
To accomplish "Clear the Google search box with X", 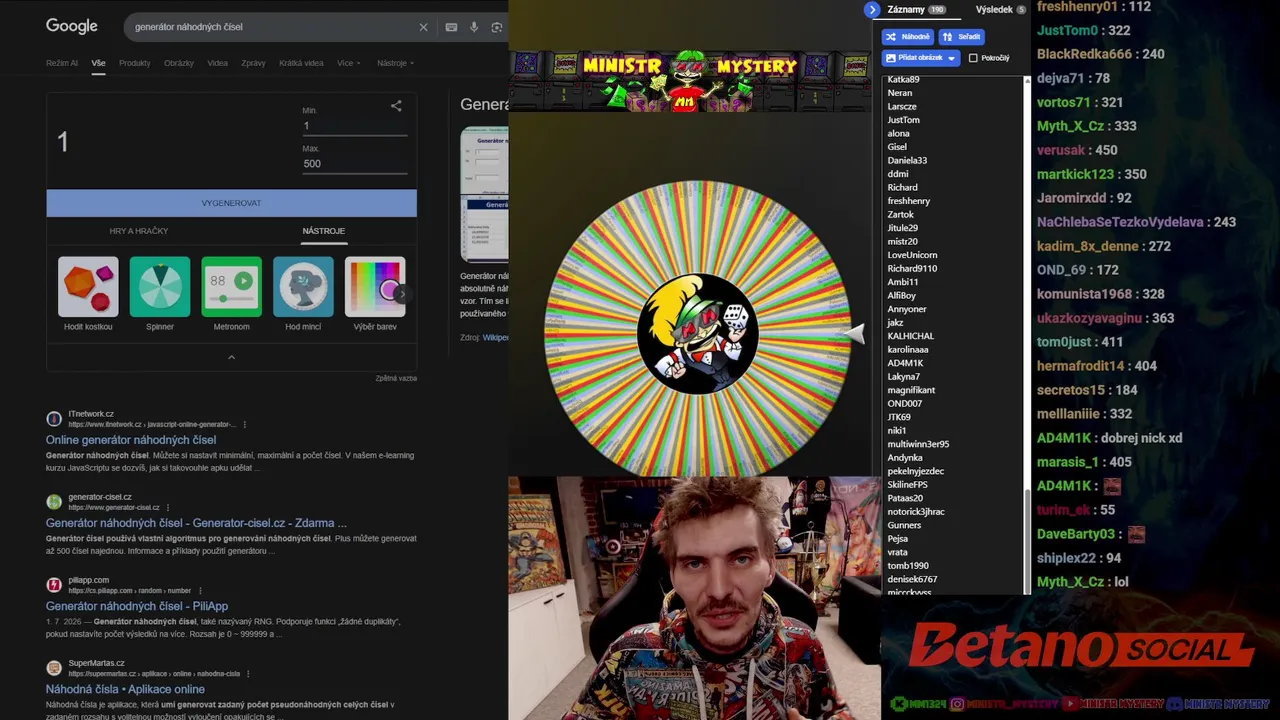I will [x=423, y=27].
